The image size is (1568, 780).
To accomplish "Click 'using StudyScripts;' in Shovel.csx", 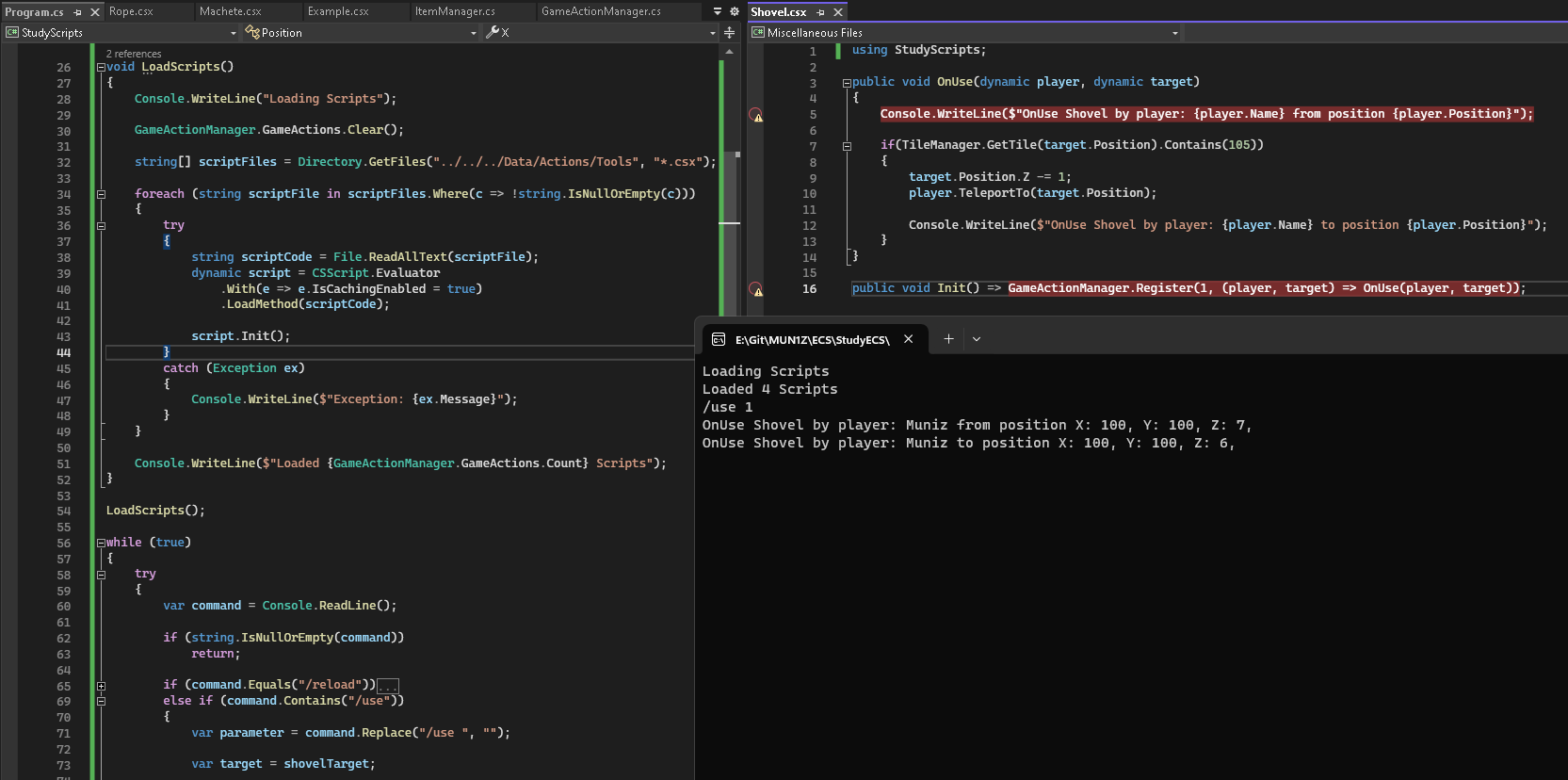I will click(x=919, y=50).
